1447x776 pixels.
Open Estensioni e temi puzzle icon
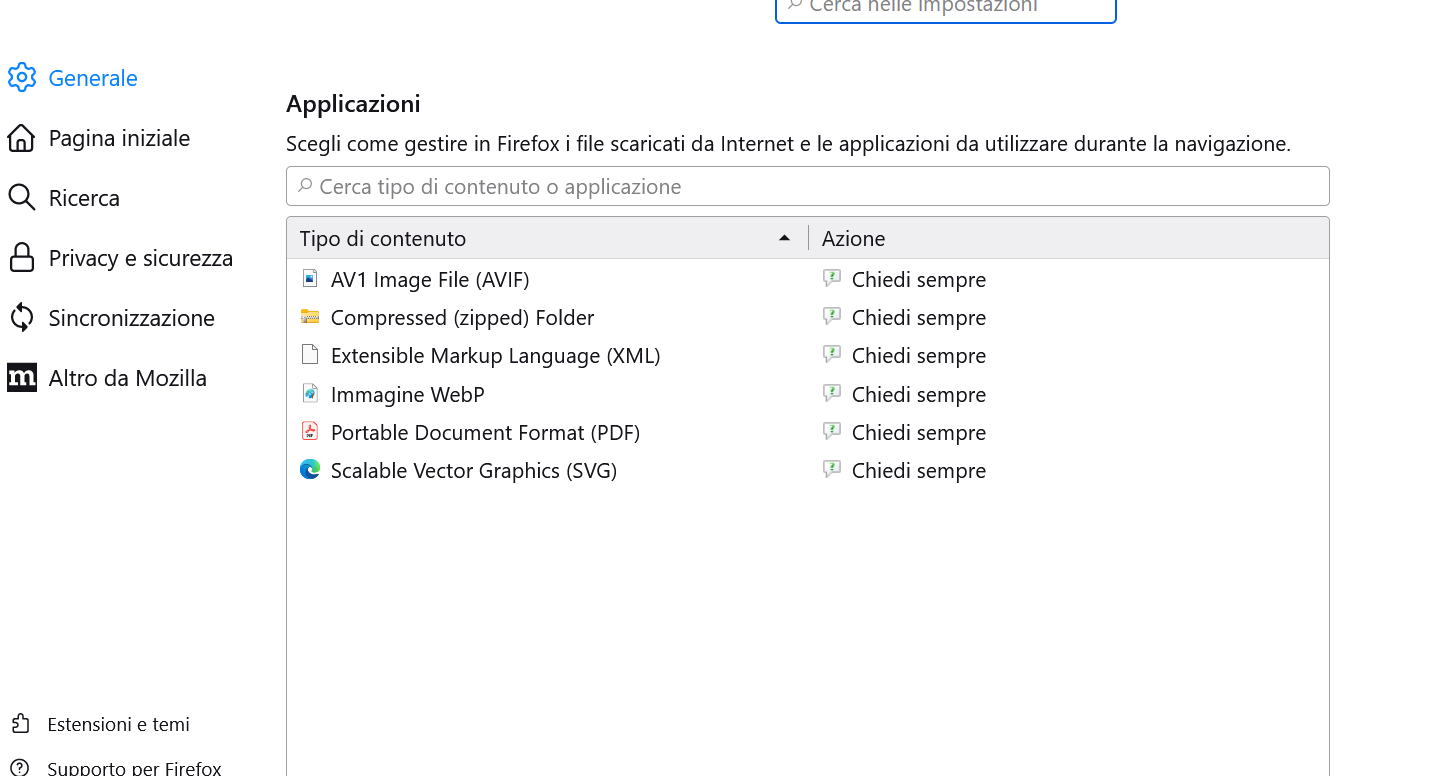pos(20,724)
